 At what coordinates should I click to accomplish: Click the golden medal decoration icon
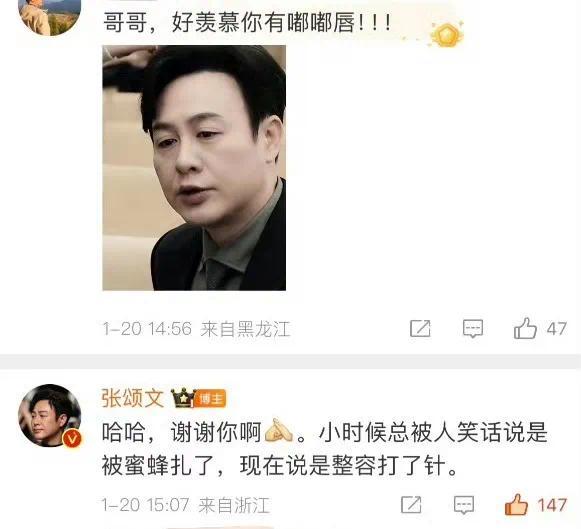point(446,34)
